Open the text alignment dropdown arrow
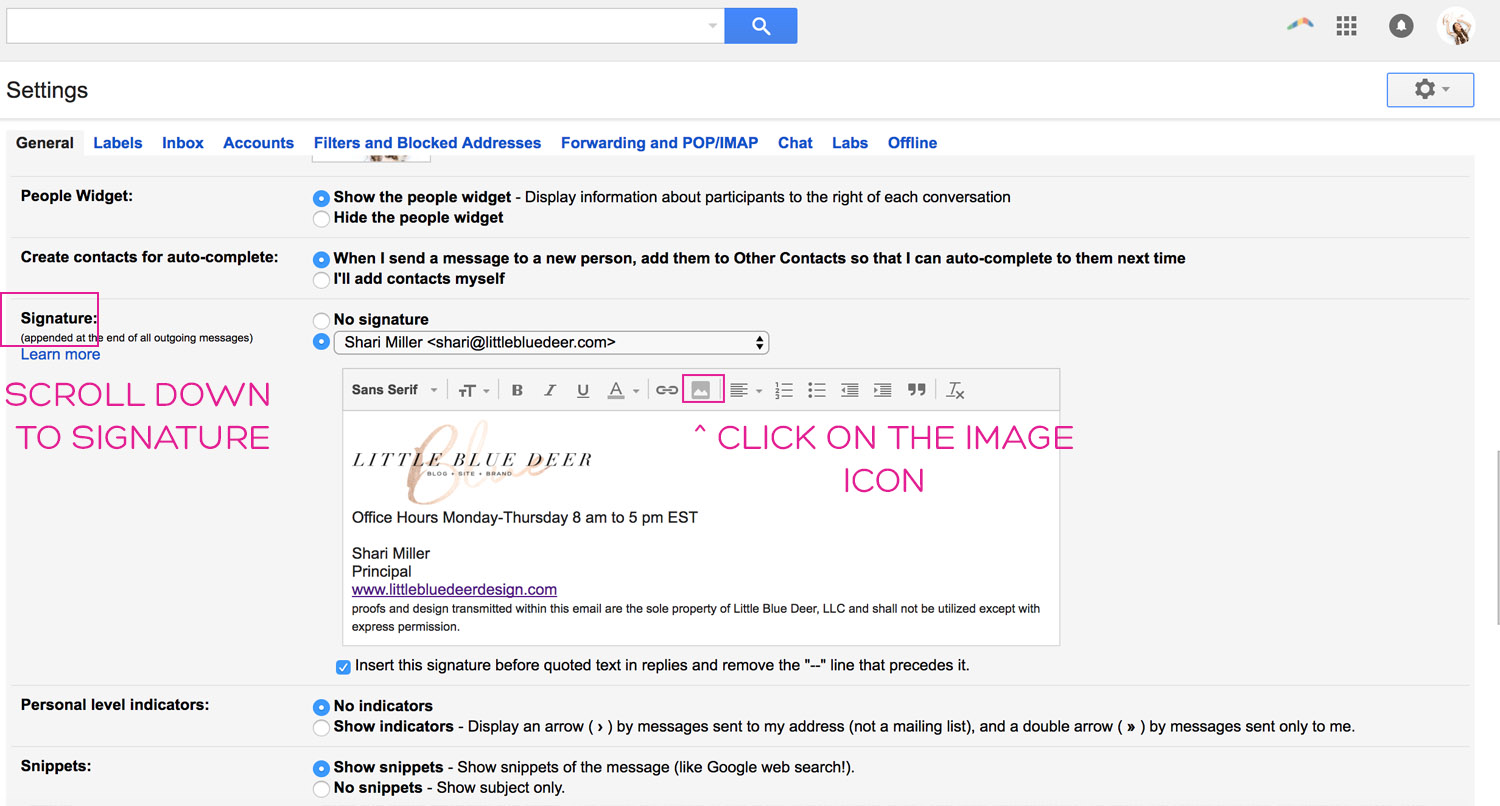 pyautogui.click(x=757, y=389)
